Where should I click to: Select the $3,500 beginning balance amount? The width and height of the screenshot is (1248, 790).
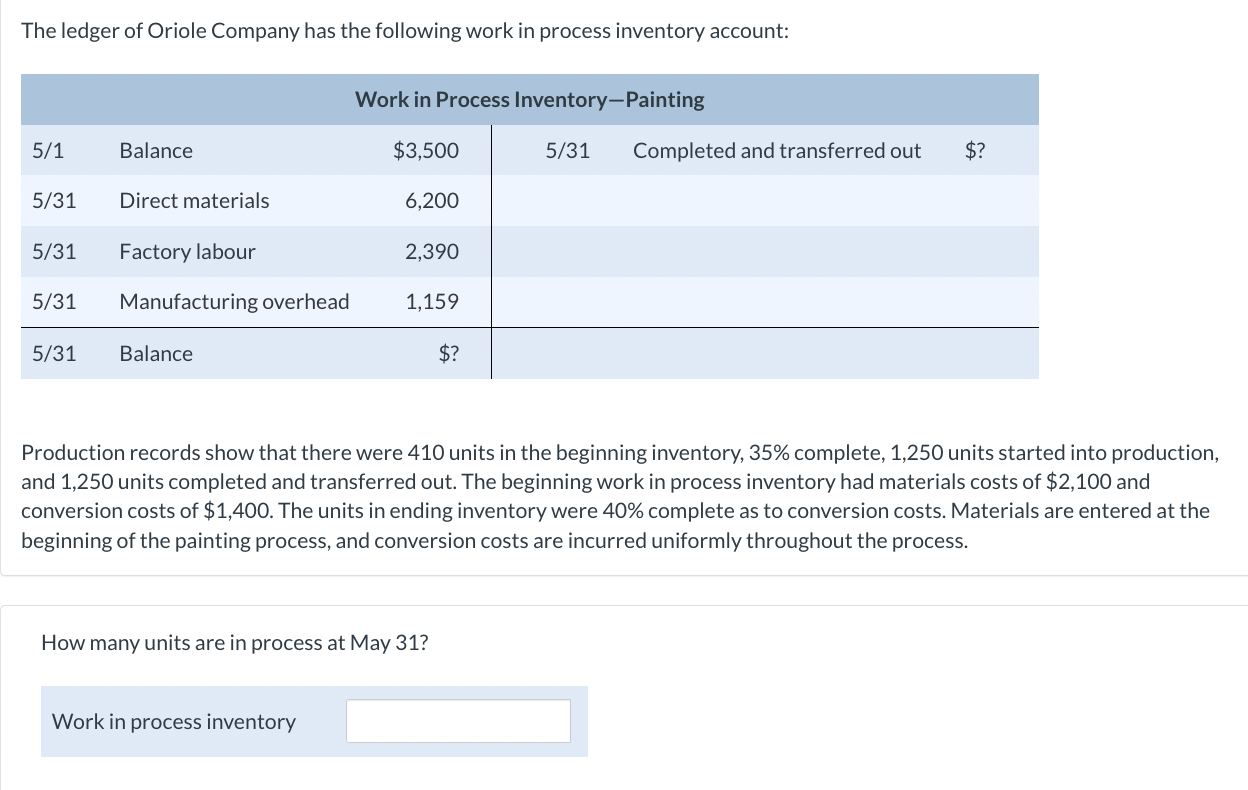pos(423,150)
